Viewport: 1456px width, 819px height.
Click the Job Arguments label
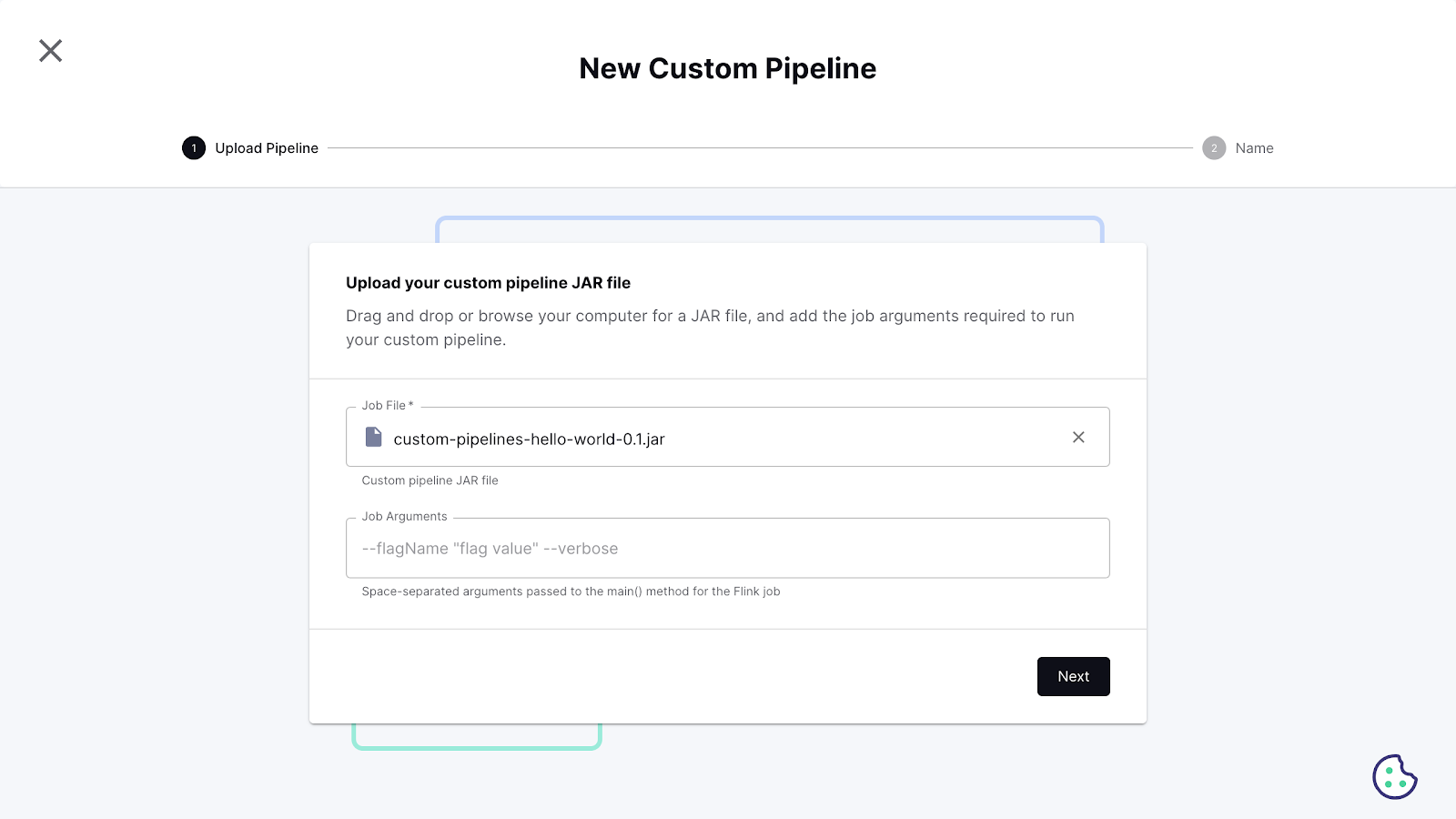[404, 516]
